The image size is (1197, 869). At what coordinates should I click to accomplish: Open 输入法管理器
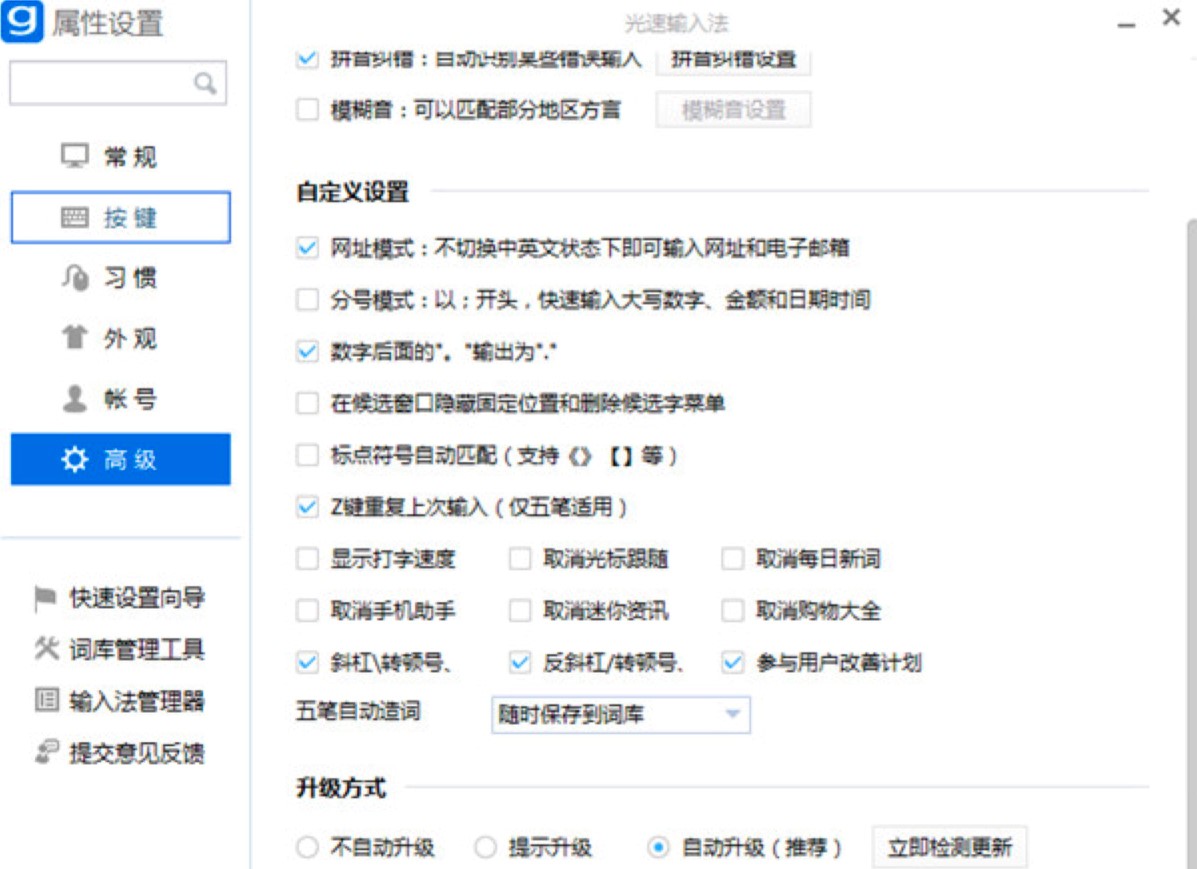(120, 701)
